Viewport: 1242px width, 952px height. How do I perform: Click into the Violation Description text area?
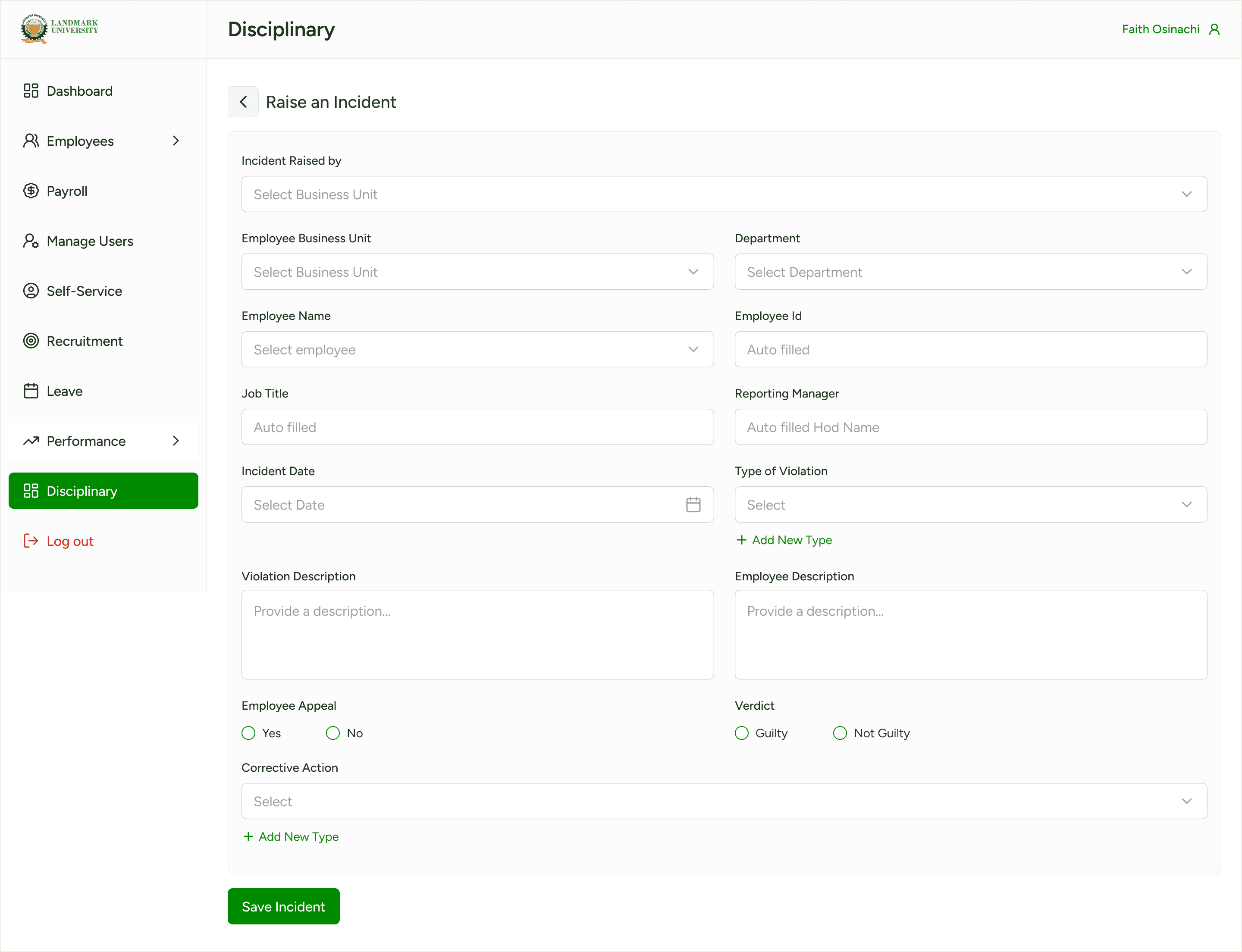(x=477, y=635)
